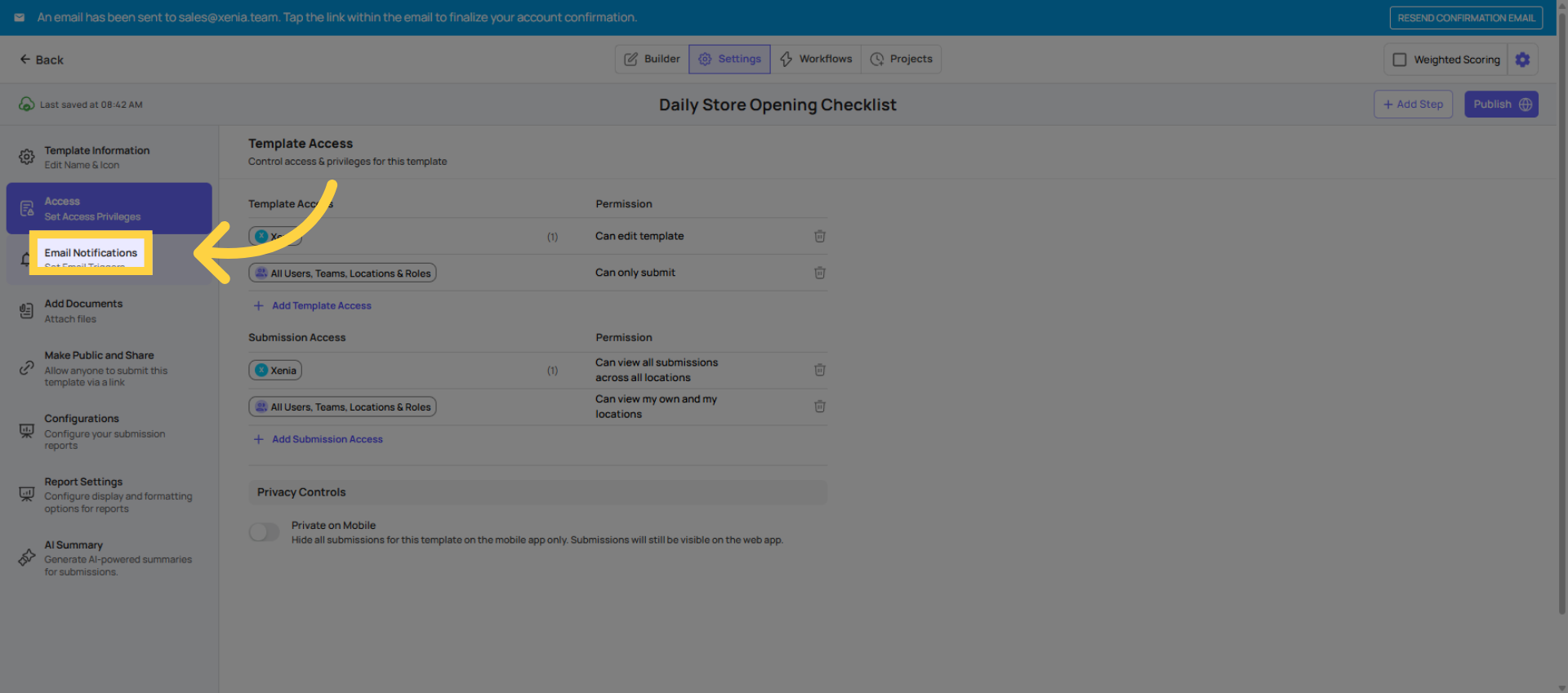This screenshot has width=1568, height=693.
Task: Switch to the Settings tab
Action: (x=729, y=59)
